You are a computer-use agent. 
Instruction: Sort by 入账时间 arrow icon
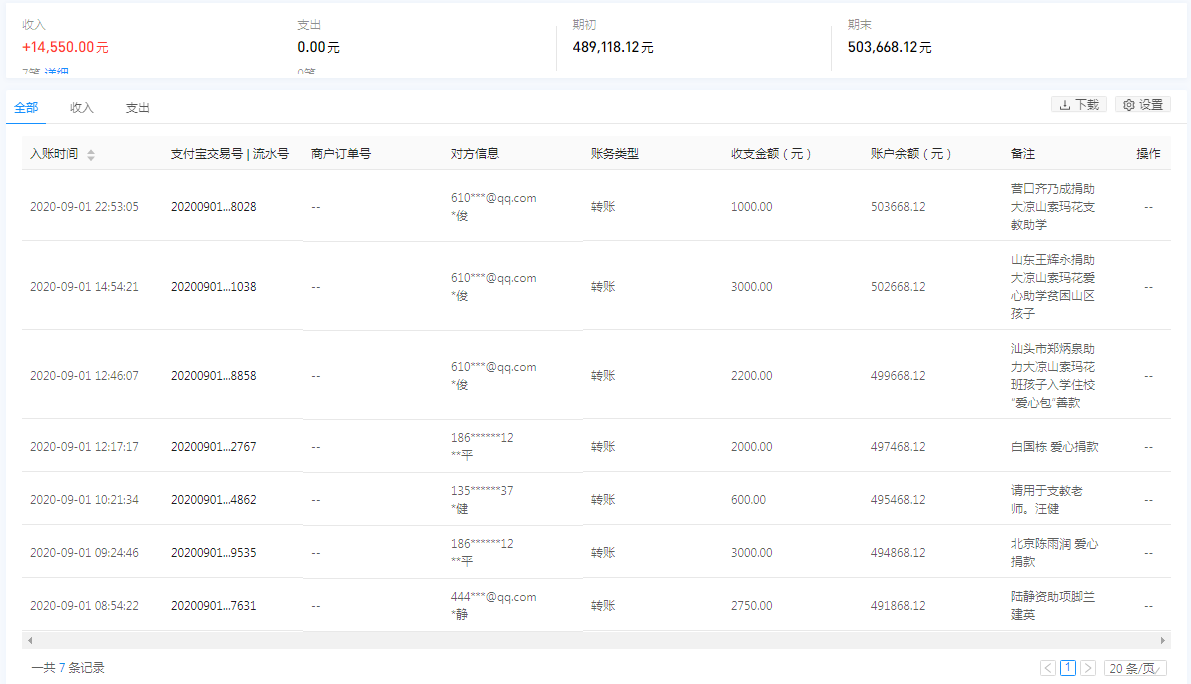[x=91, y=155]
